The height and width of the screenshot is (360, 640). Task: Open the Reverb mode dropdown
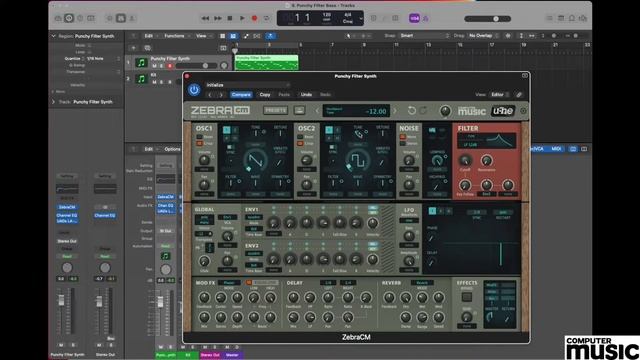click(422, 282)
